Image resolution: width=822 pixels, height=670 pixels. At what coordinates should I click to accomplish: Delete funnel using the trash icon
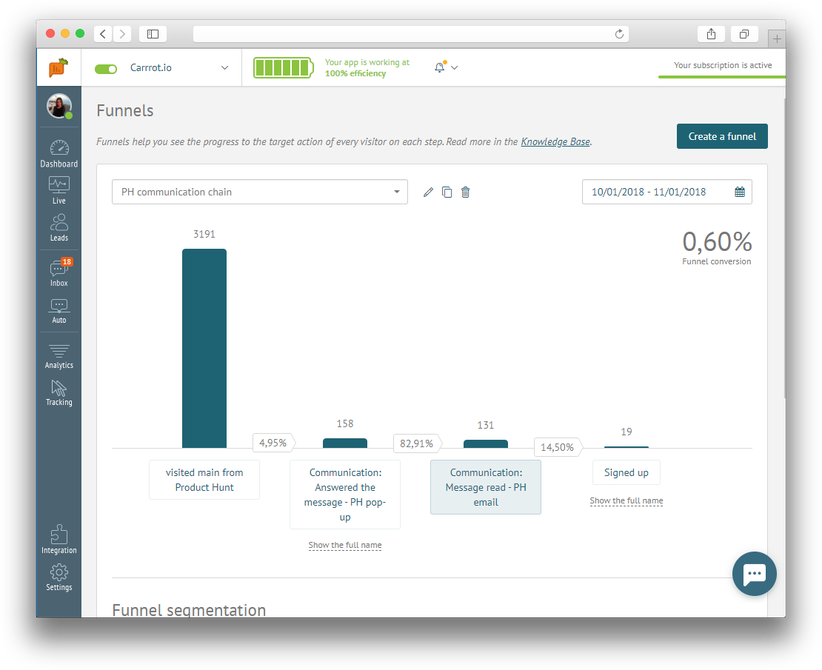465,192
